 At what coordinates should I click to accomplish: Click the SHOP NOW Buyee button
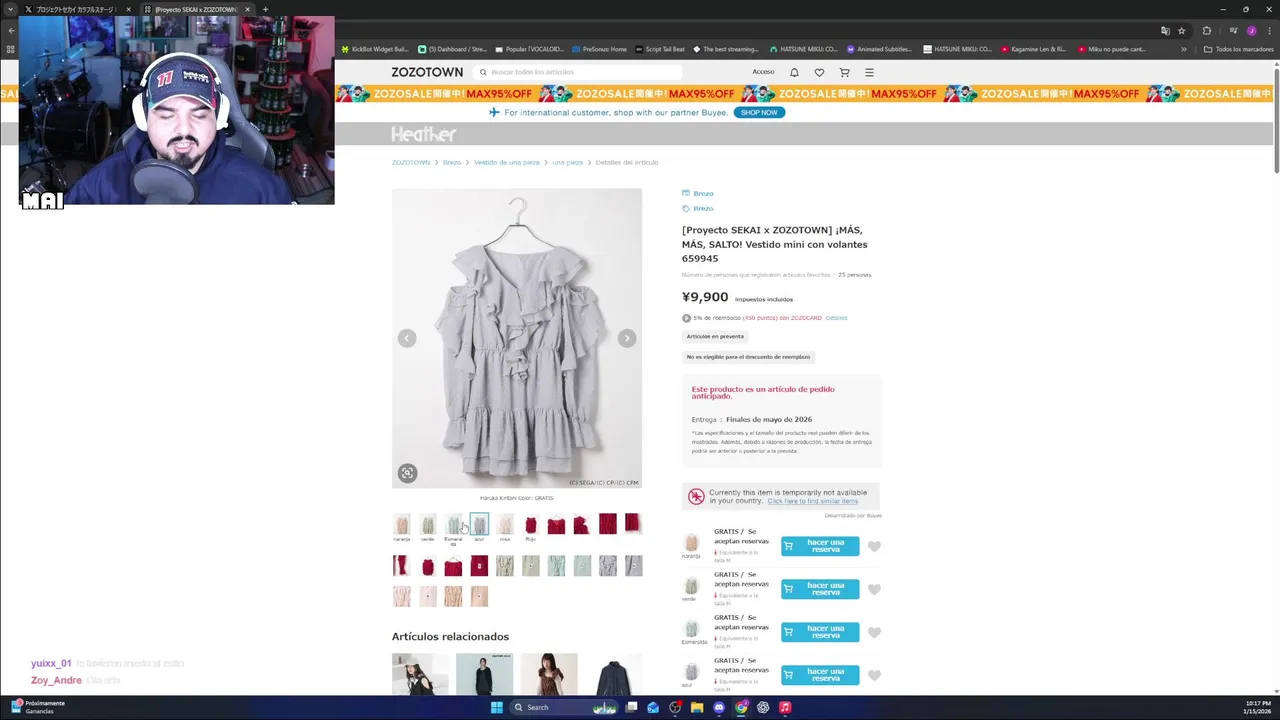[759, 112]
